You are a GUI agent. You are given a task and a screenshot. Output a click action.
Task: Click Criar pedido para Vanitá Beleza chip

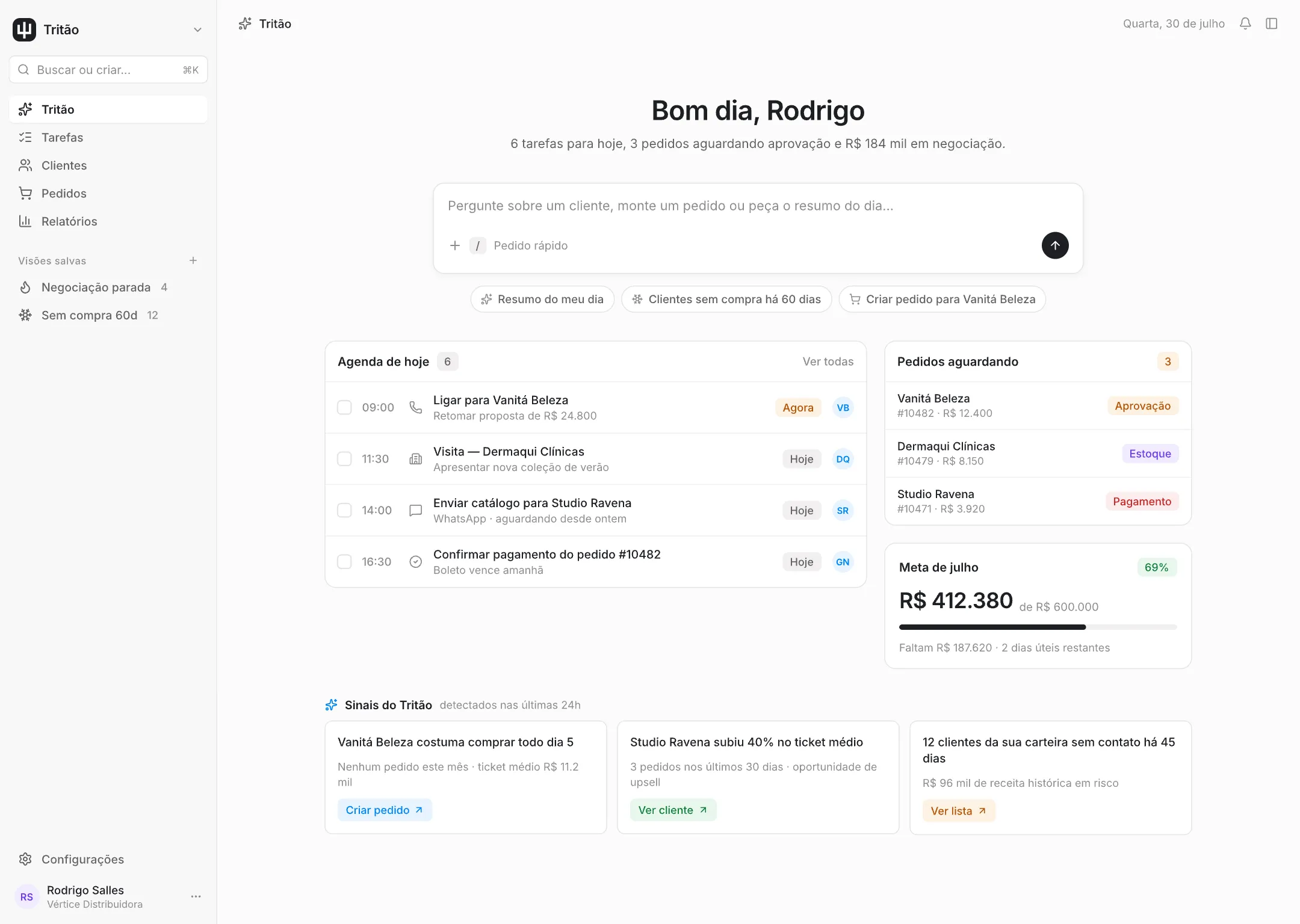(x=942, y=299)
